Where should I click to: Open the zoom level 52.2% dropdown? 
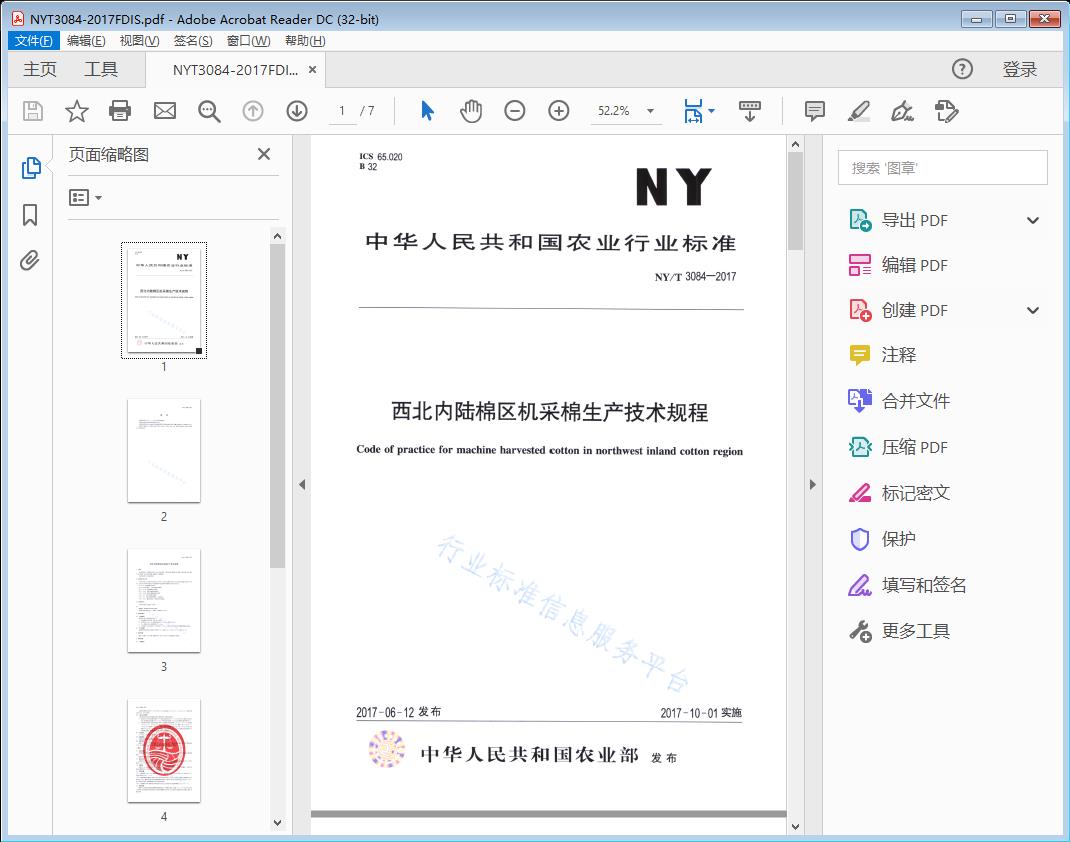648,111
